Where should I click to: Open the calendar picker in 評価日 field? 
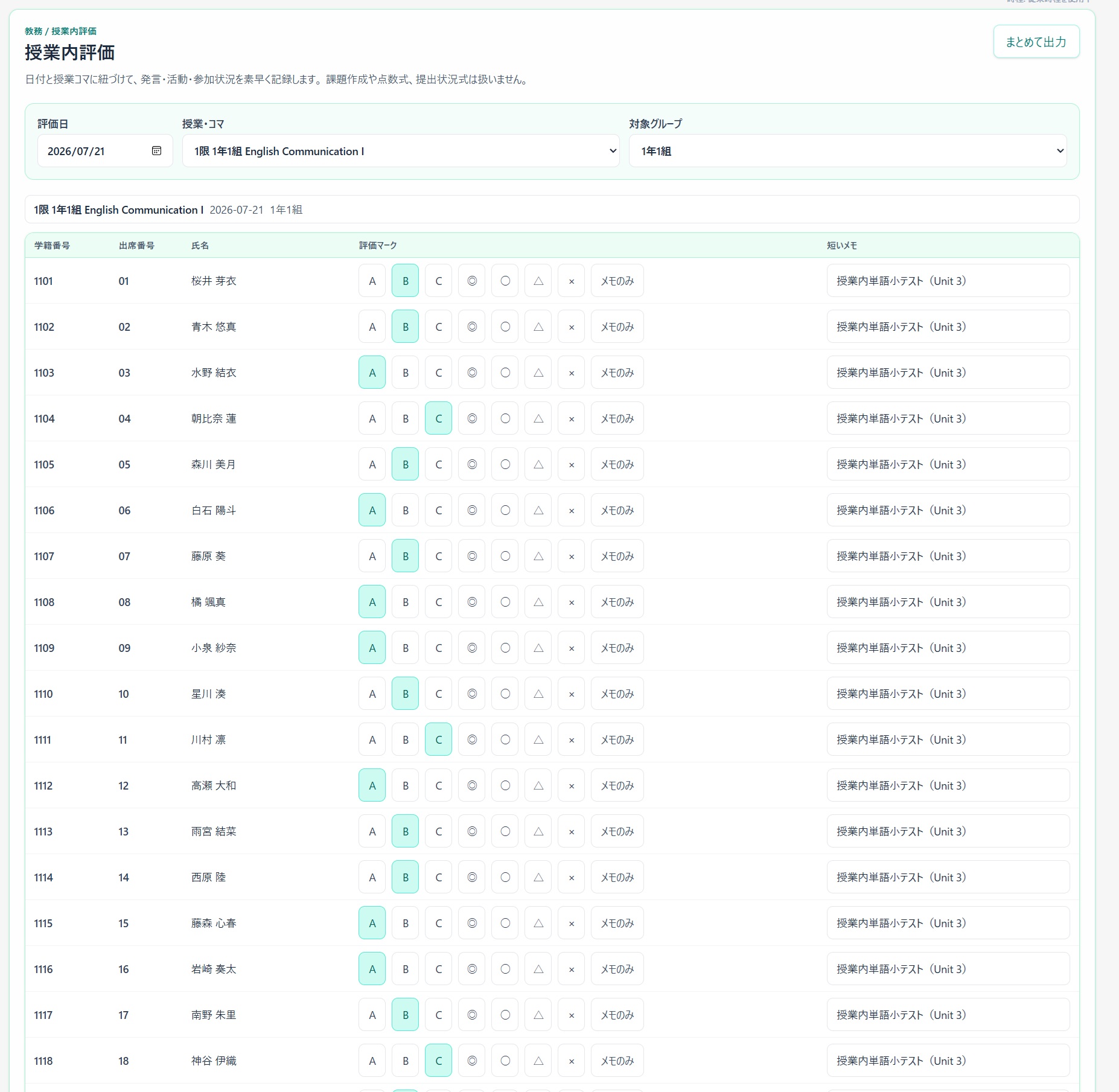tap(156, 151)
